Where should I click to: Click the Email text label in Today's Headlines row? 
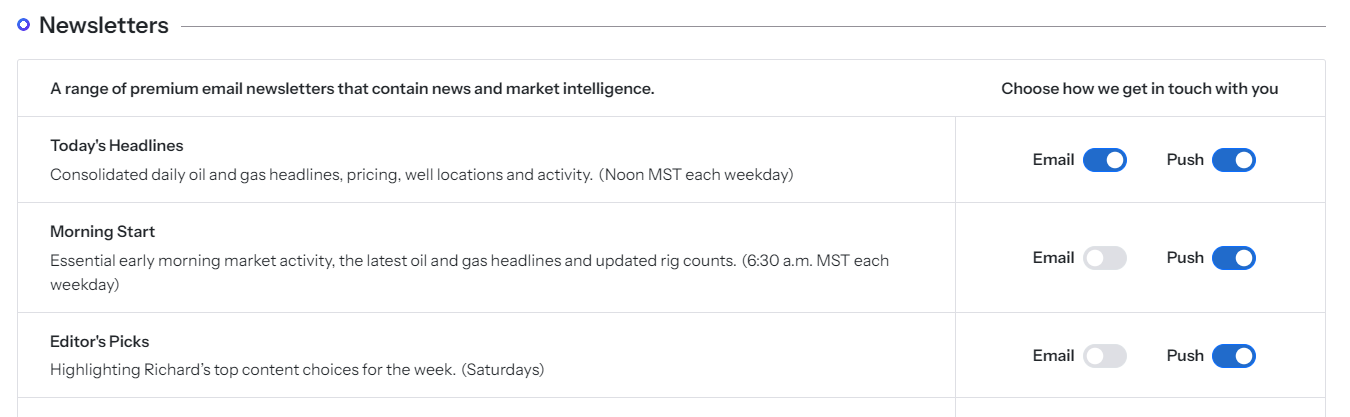(1053, 160)
